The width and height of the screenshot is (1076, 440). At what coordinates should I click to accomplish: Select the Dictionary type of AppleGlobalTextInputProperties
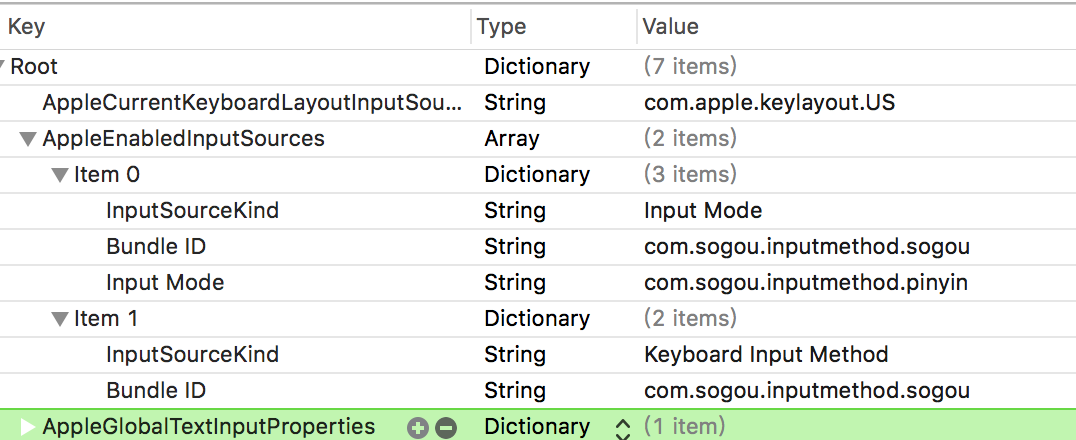[x=537, y=427]
